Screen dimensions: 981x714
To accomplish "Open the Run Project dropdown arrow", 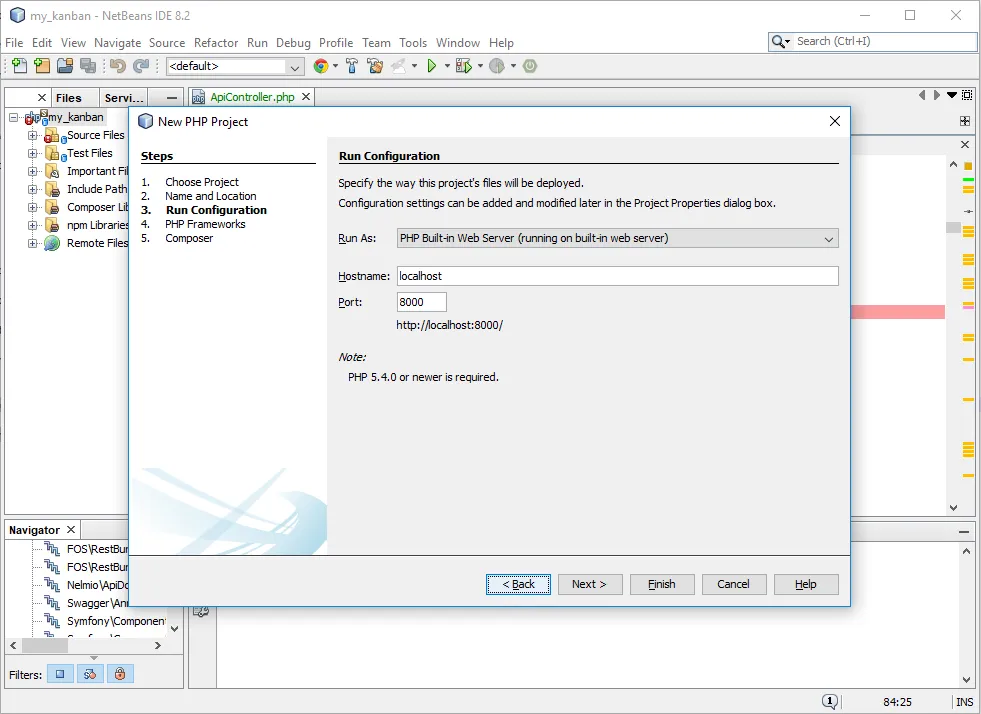I will 447,66.
